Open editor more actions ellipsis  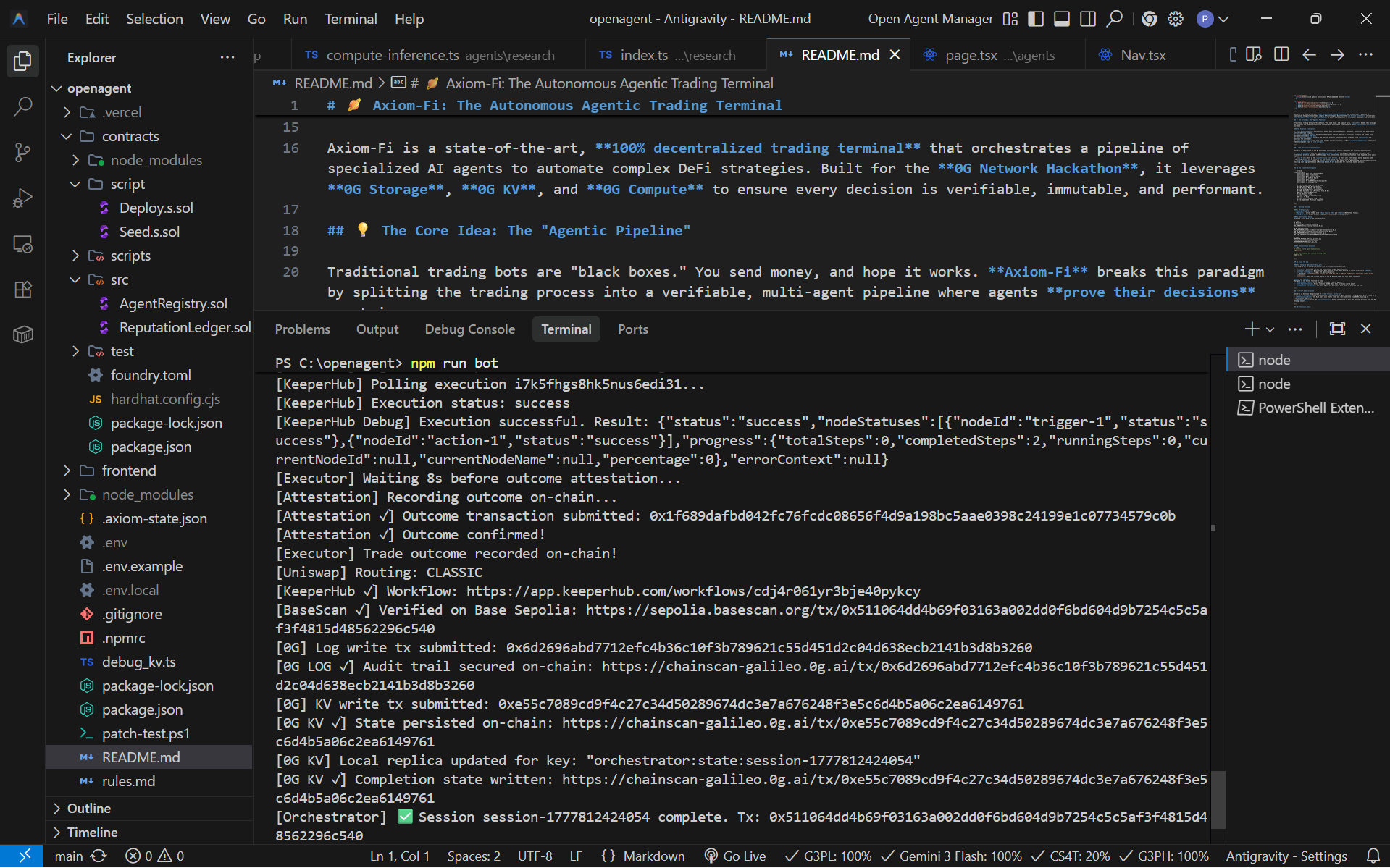1365,55
